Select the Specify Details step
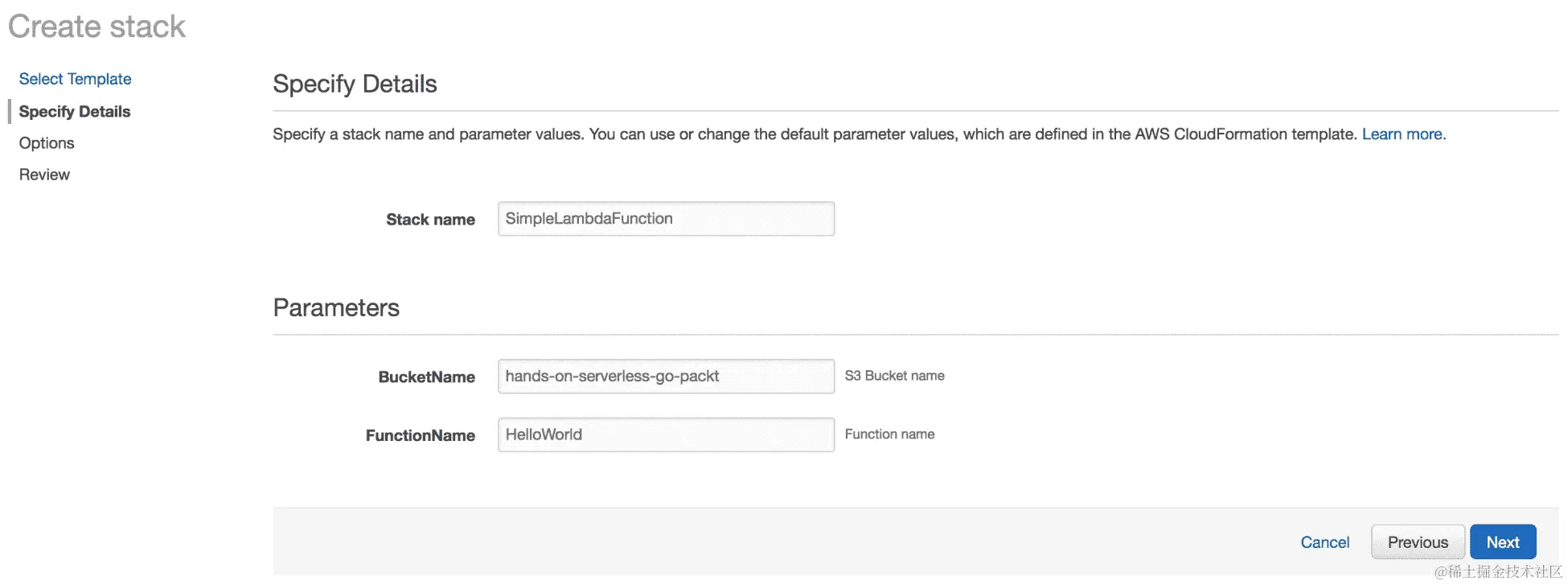 [x=74, y=111]
